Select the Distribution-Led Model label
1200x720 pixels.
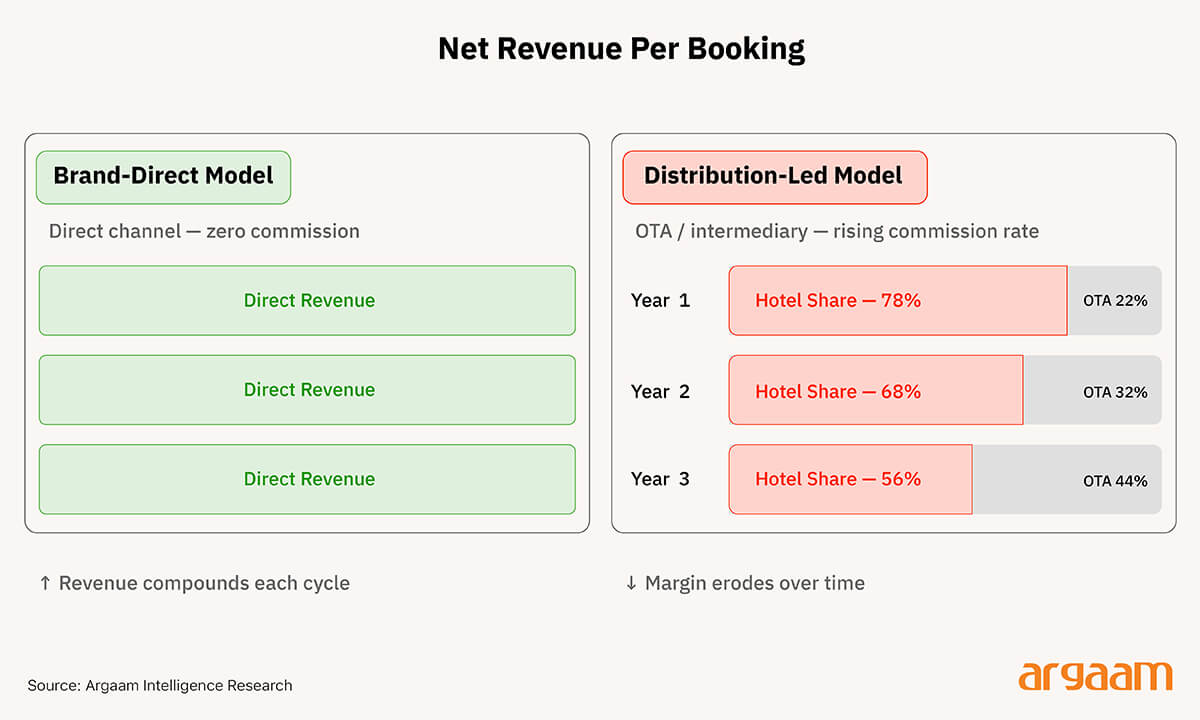pos(775,177)
